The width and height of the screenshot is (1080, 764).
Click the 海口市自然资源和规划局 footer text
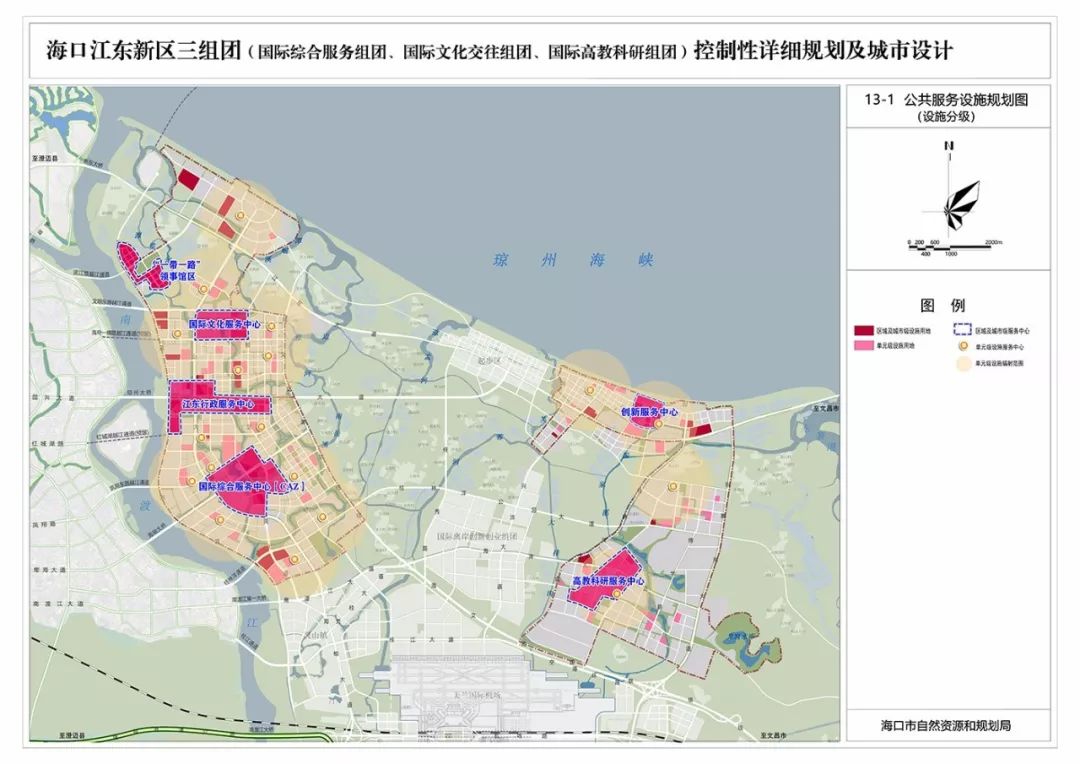coord(946,725)
